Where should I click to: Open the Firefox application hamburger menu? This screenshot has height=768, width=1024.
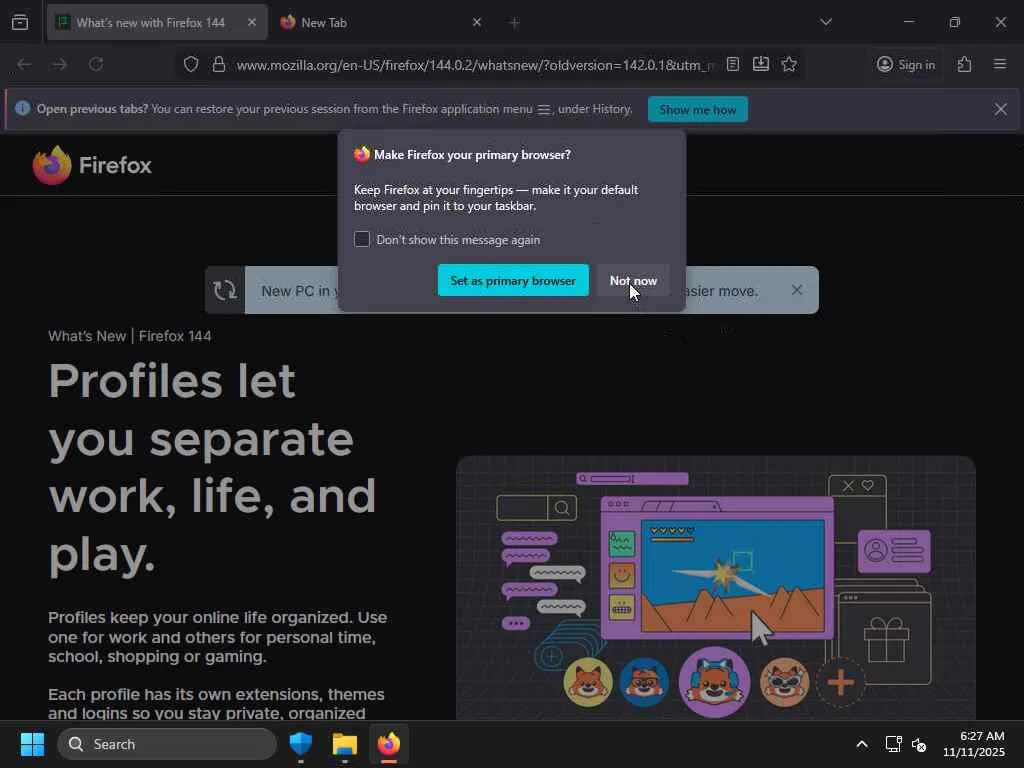tap(1000, 64)
